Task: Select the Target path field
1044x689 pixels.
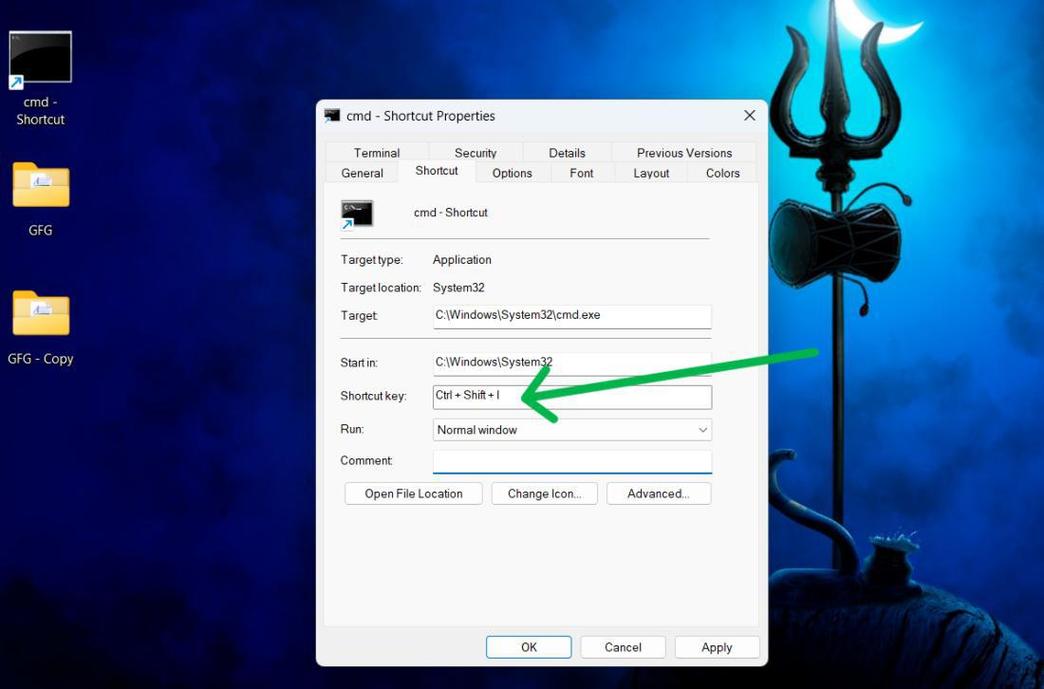Action: click(x=571, y=315)
